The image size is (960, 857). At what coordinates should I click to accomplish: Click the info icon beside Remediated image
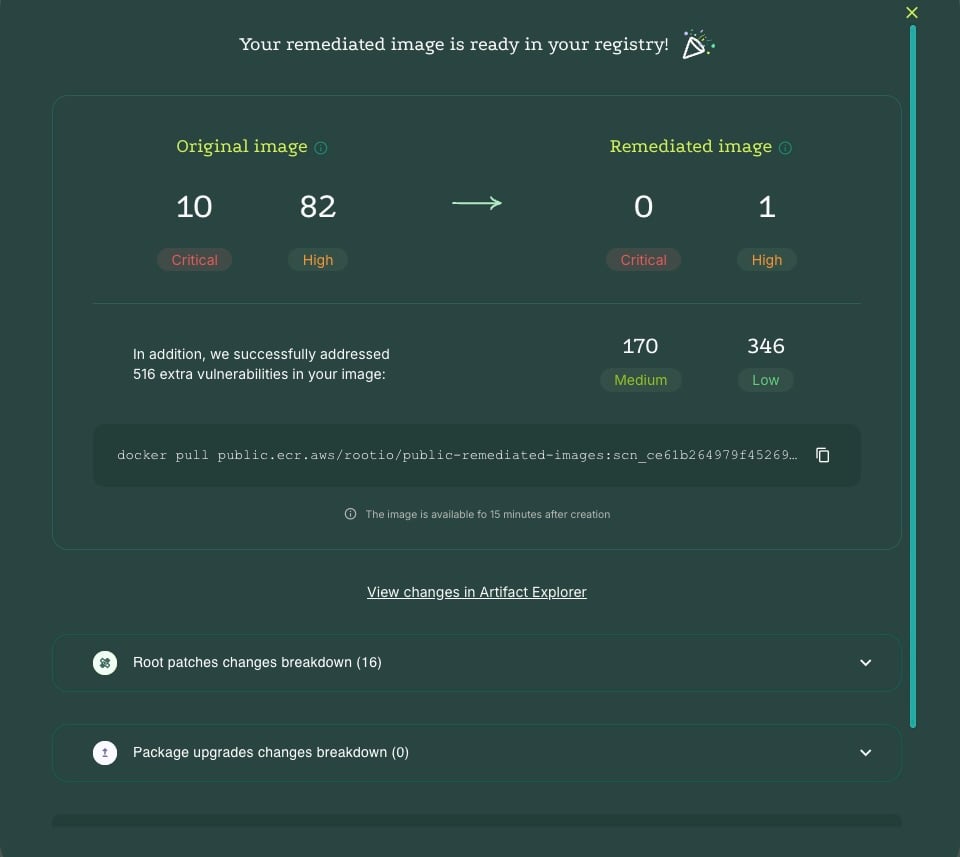[x=785, y=148]
